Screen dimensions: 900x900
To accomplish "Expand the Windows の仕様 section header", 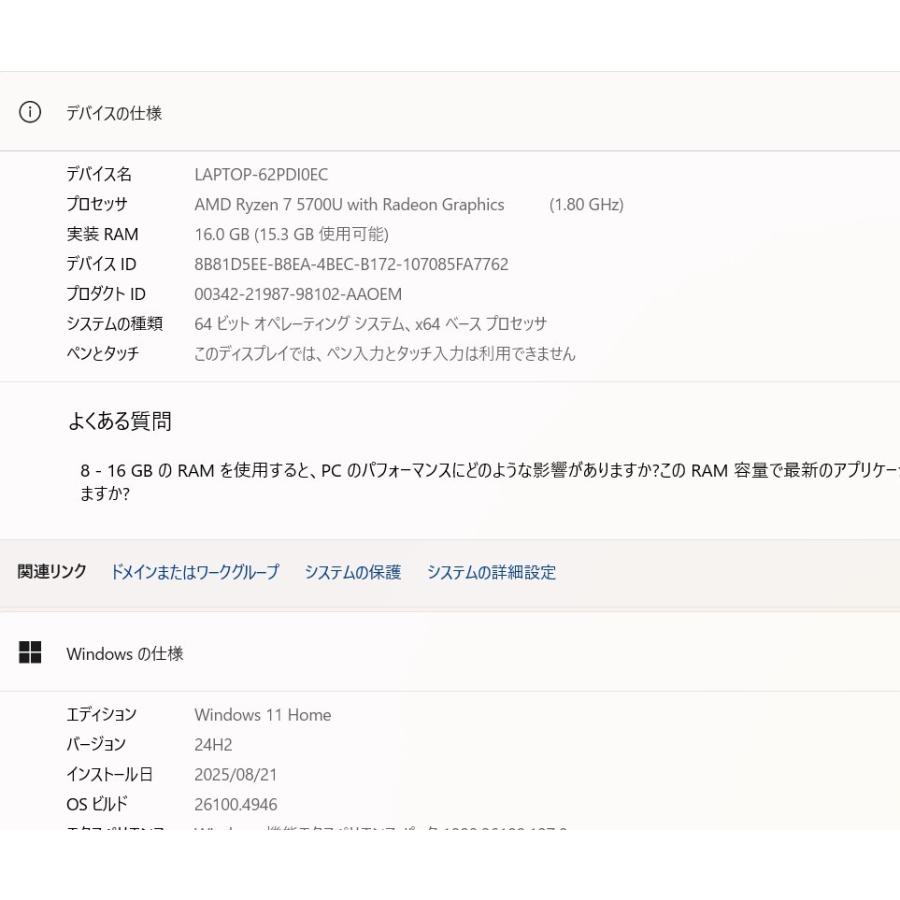I will pos(125,654).
